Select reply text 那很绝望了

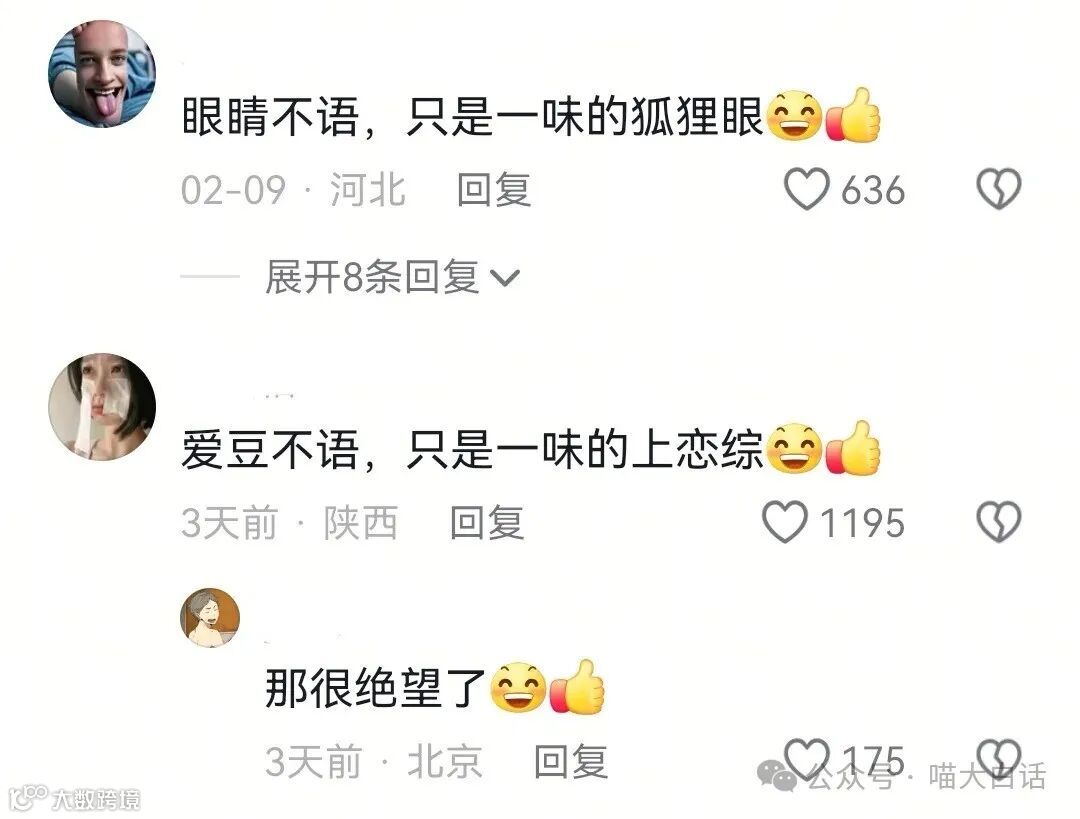pyautogui.click(x=376, y=688)
